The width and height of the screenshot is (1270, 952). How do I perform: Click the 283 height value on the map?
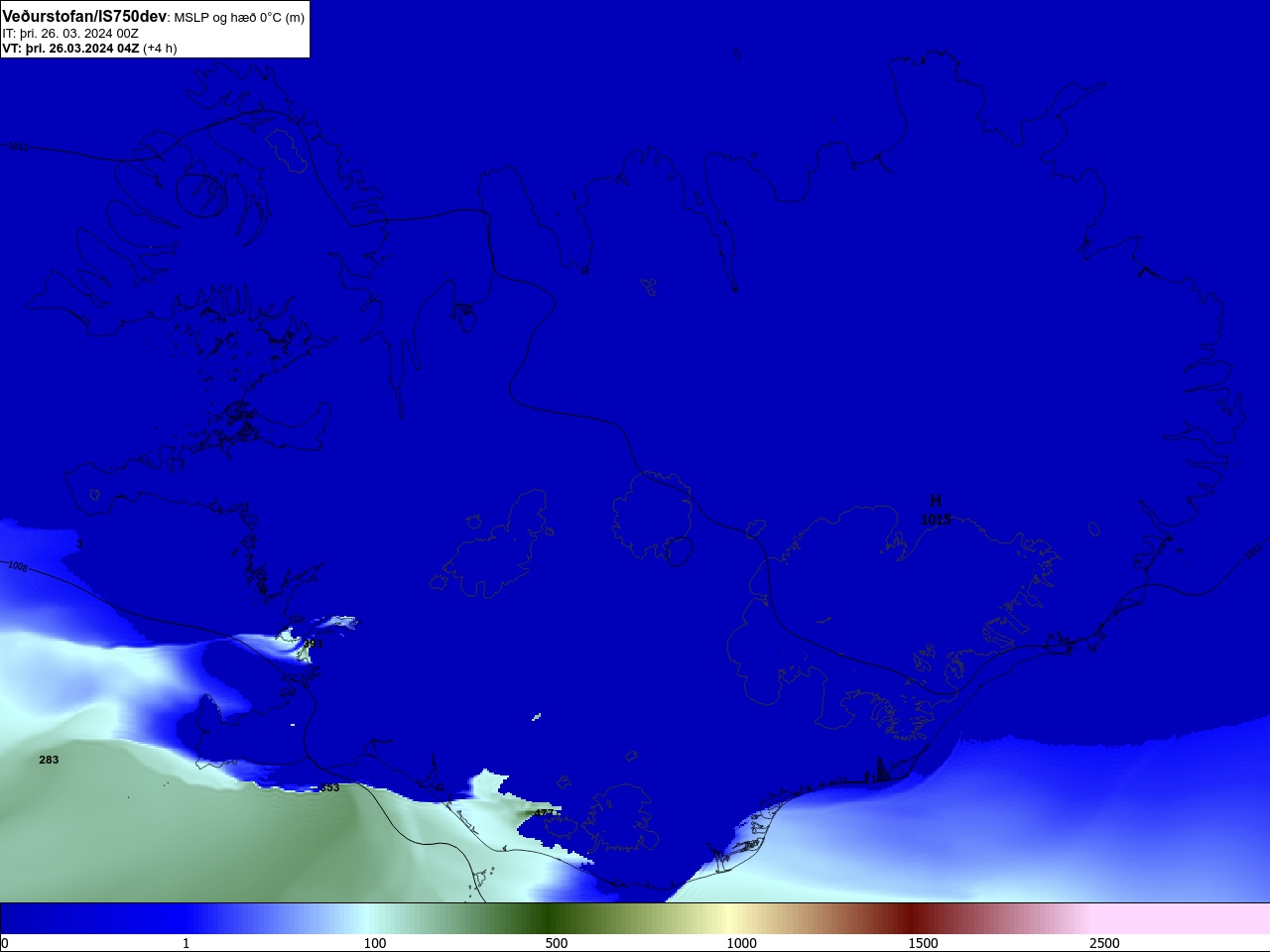coord(49,760)
